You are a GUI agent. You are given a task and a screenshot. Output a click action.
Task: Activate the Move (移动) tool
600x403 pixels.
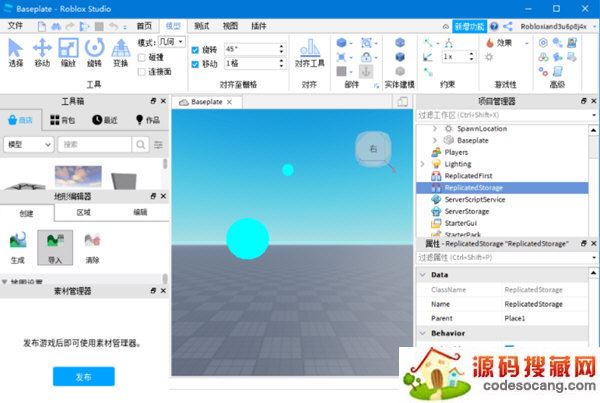pos(42,53)
